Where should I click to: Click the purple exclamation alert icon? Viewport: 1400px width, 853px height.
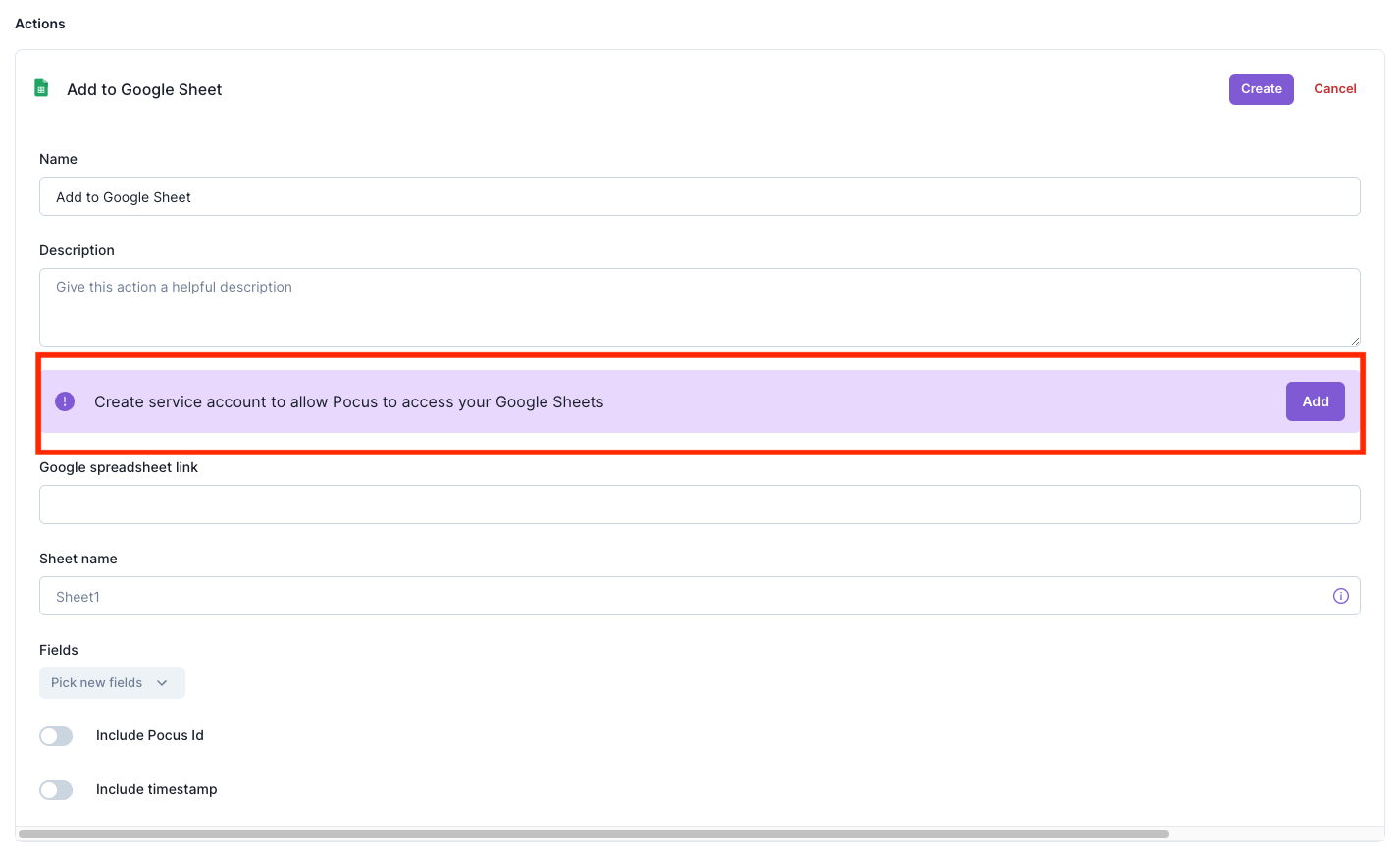pyautogui.click(x=65, y=401)
